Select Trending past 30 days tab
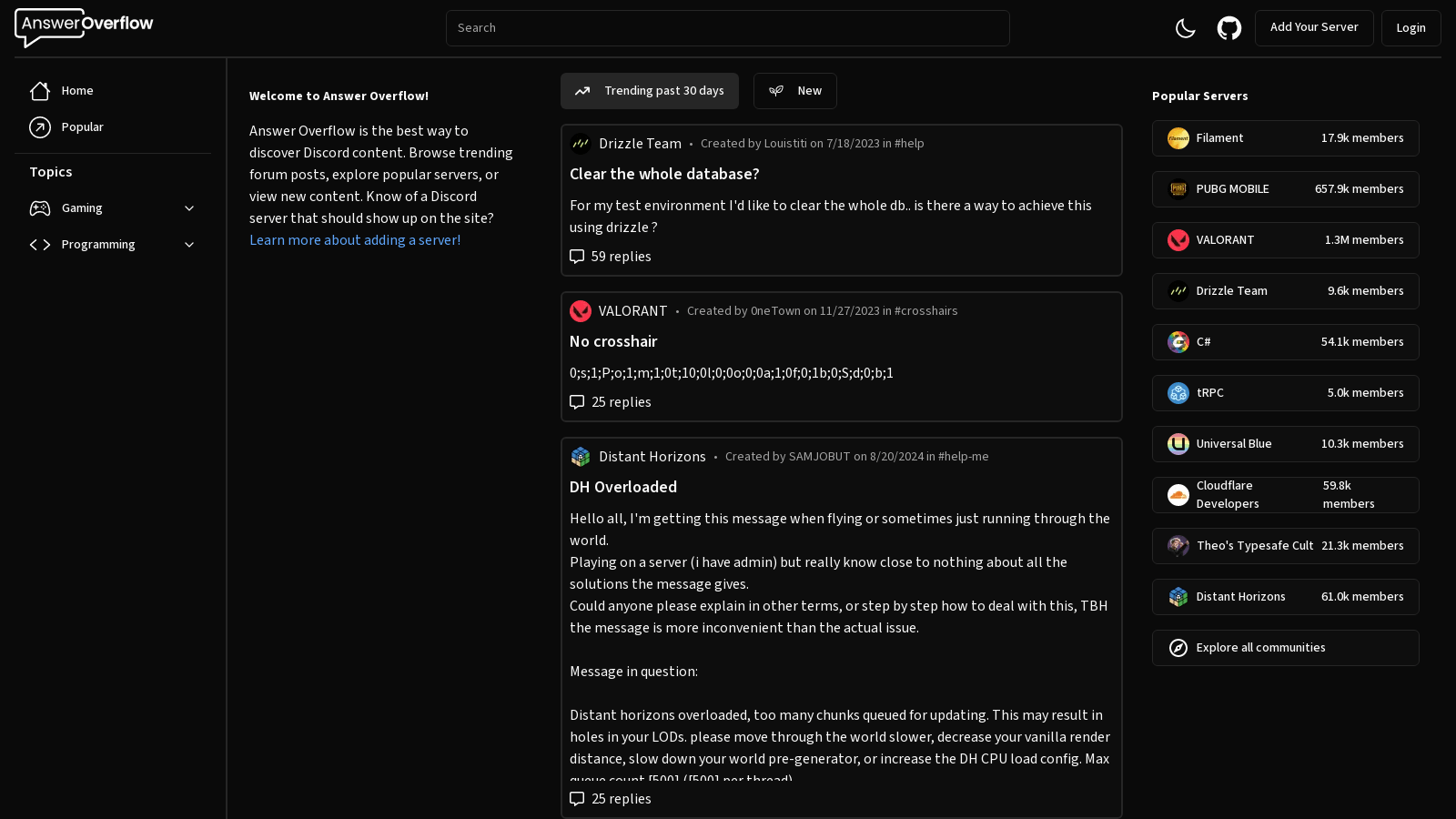 click(x=650, y=91)
